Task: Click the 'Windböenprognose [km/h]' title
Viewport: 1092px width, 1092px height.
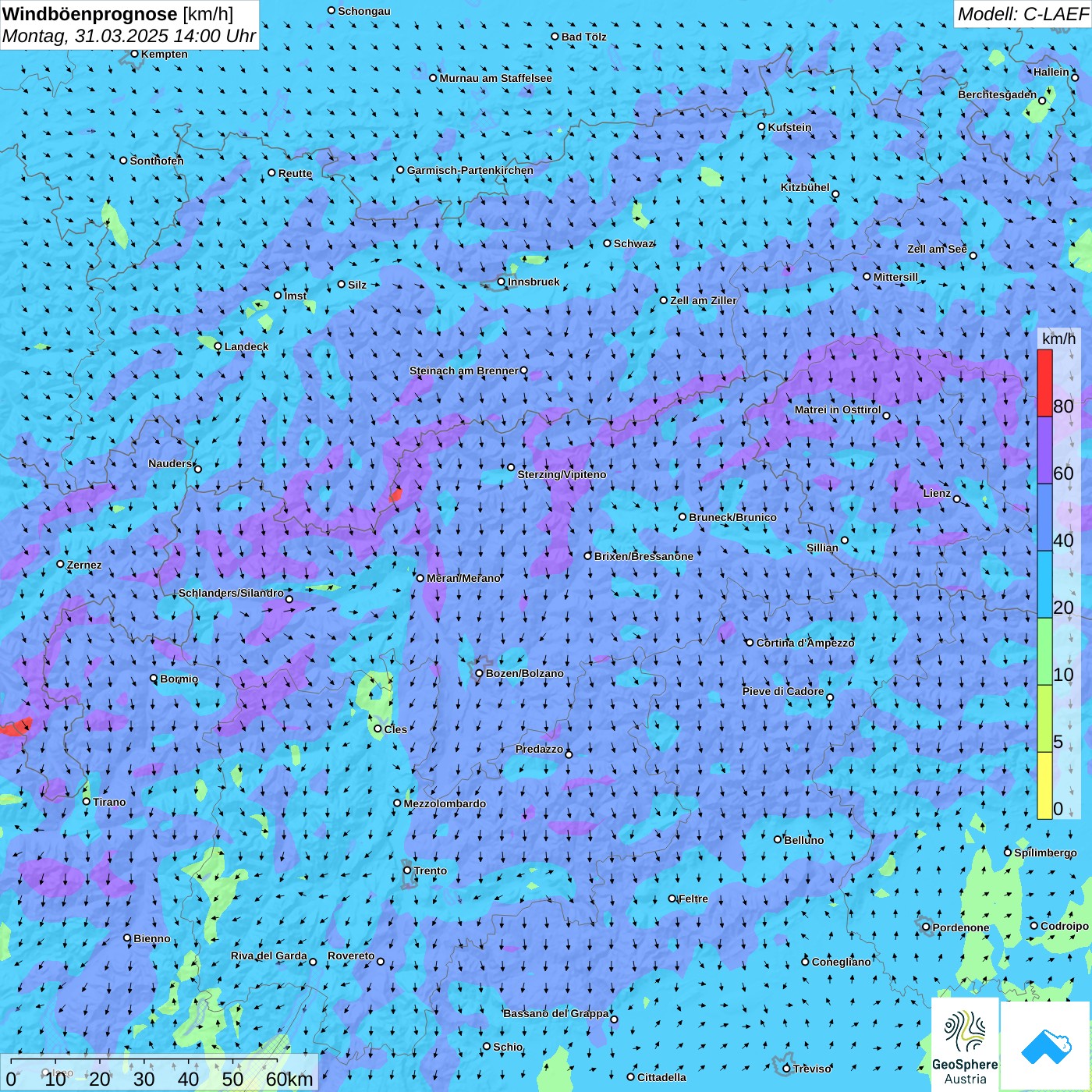Action: [118, 13]
